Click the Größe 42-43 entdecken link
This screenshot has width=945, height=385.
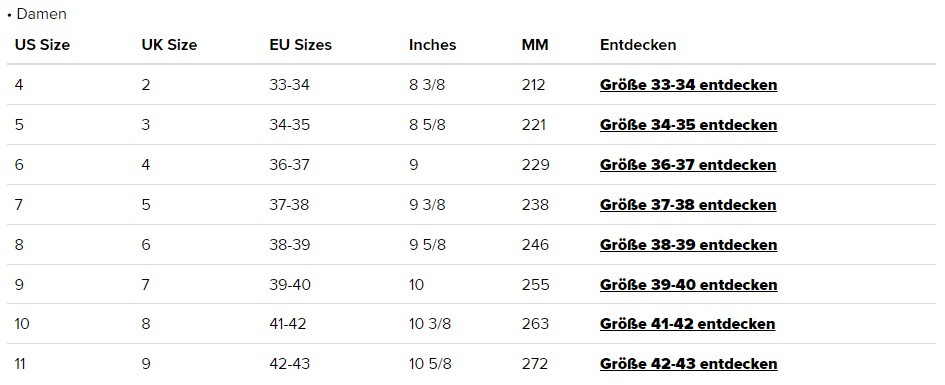[688, 364]
